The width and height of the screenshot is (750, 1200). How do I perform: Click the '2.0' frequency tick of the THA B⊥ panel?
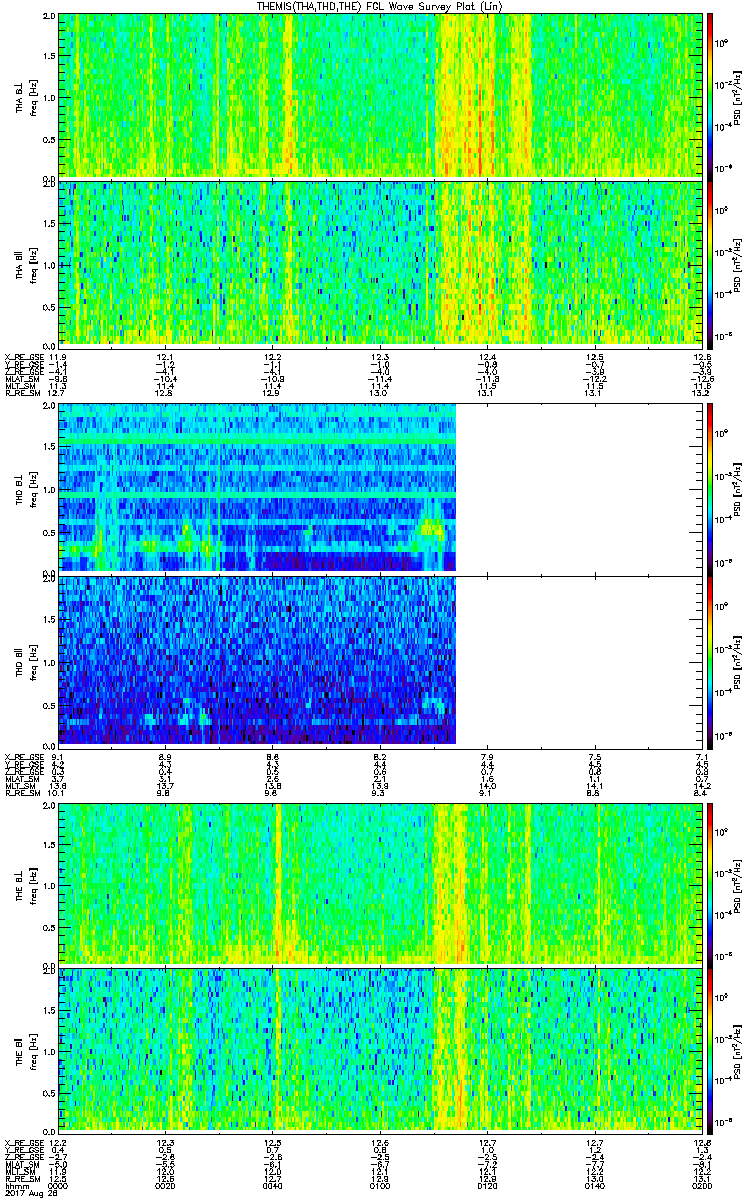point(49,17)
